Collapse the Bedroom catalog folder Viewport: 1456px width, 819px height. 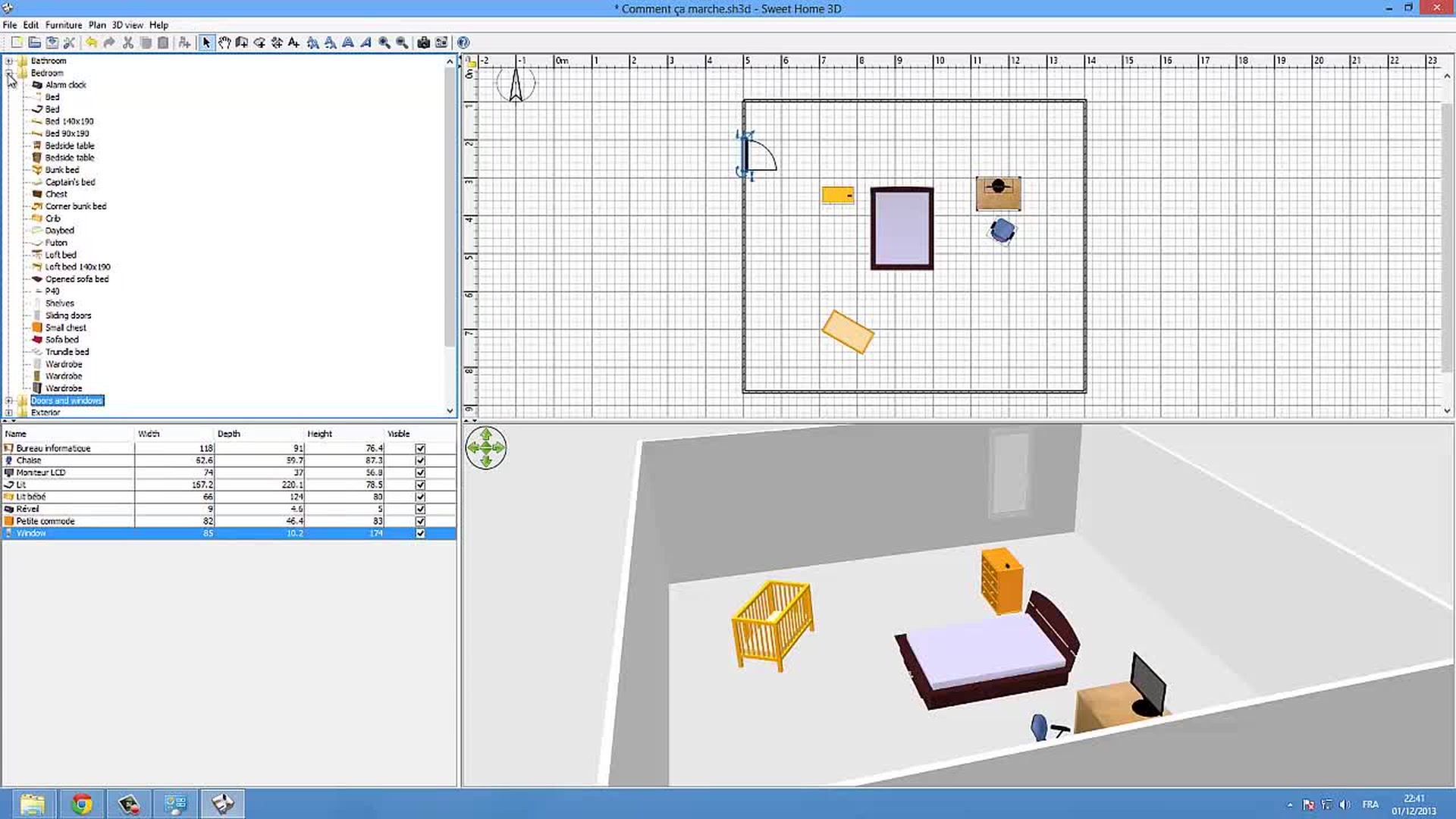pos(9,73)
